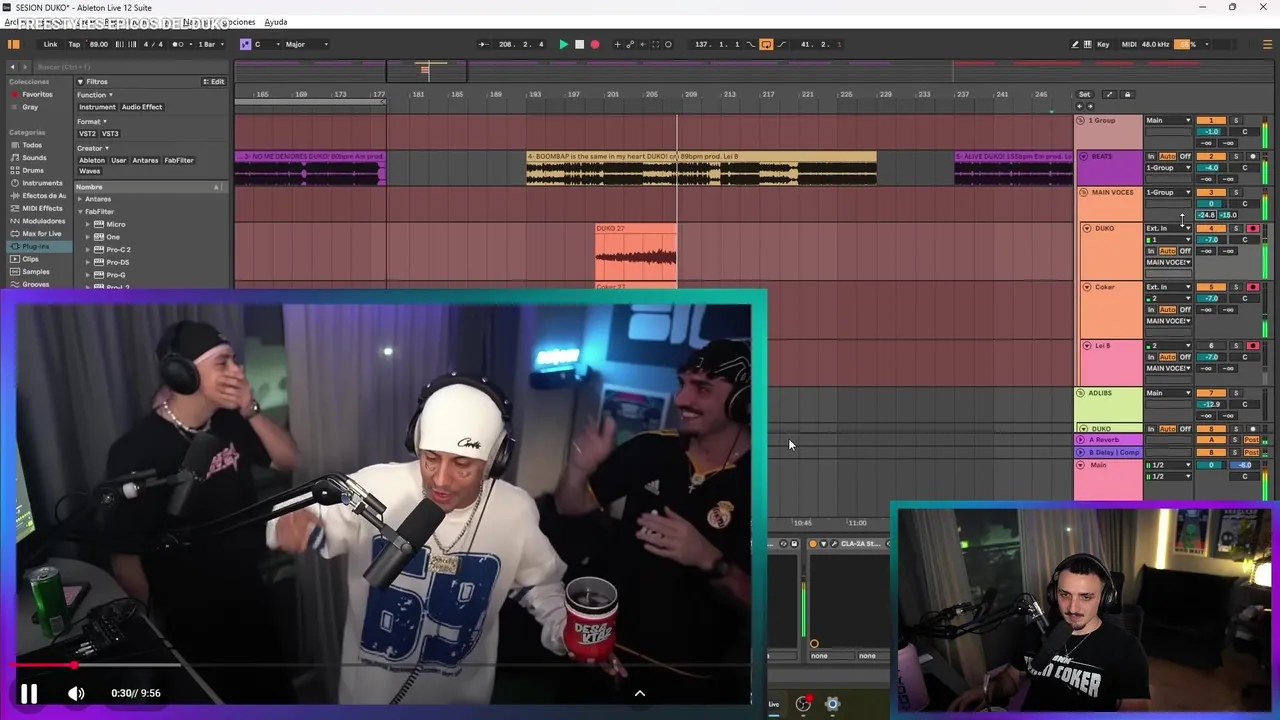Toggle the Link sync button
The image size is (1280, 720).
pos(50,44)
